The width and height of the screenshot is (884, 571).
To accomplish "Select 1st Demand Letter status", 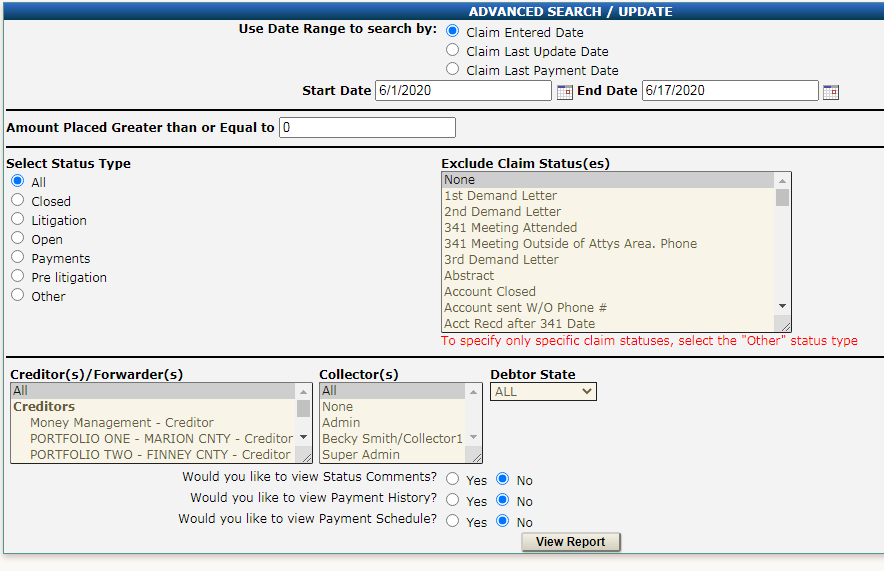I will [608, 196].
